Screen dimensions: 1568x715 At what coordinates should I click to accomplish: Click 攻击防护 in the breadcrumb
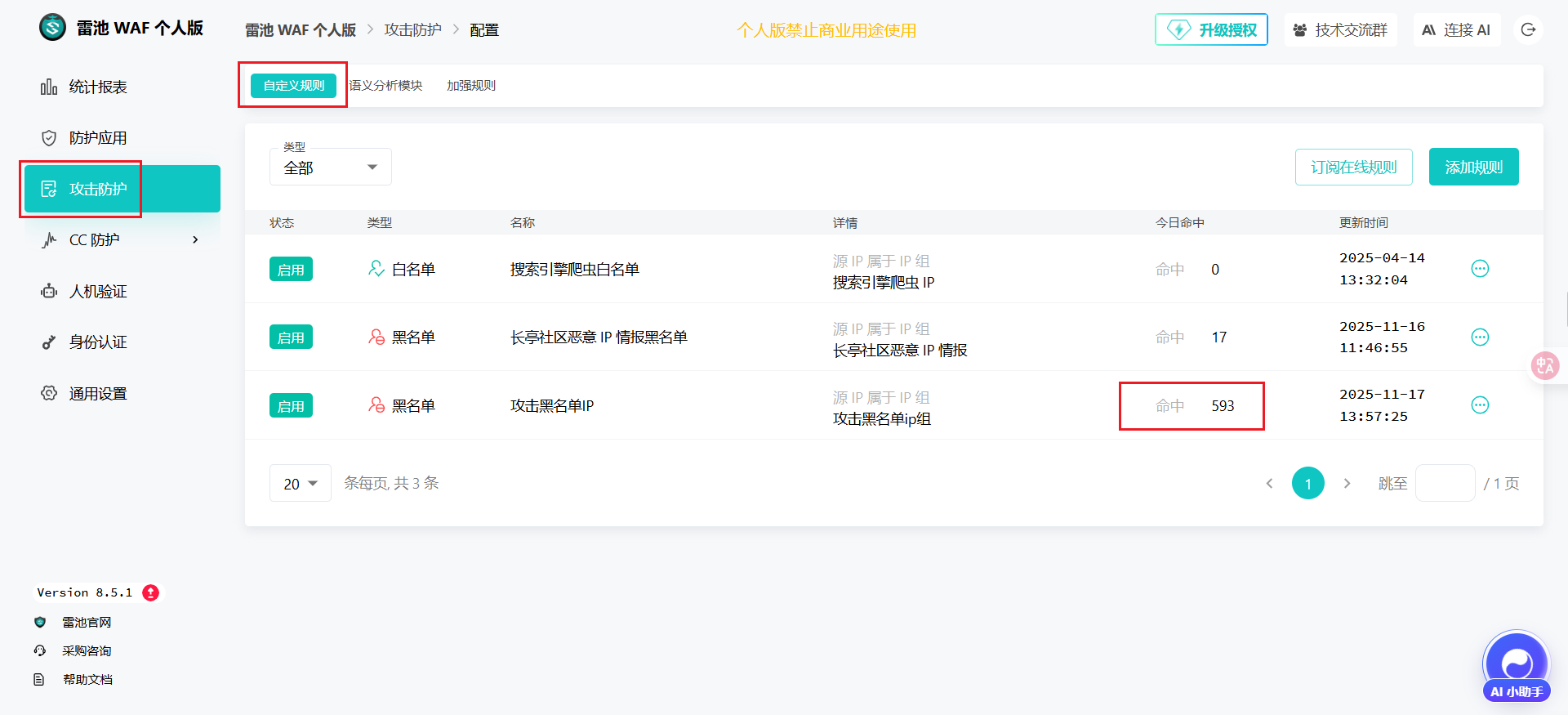412,30
